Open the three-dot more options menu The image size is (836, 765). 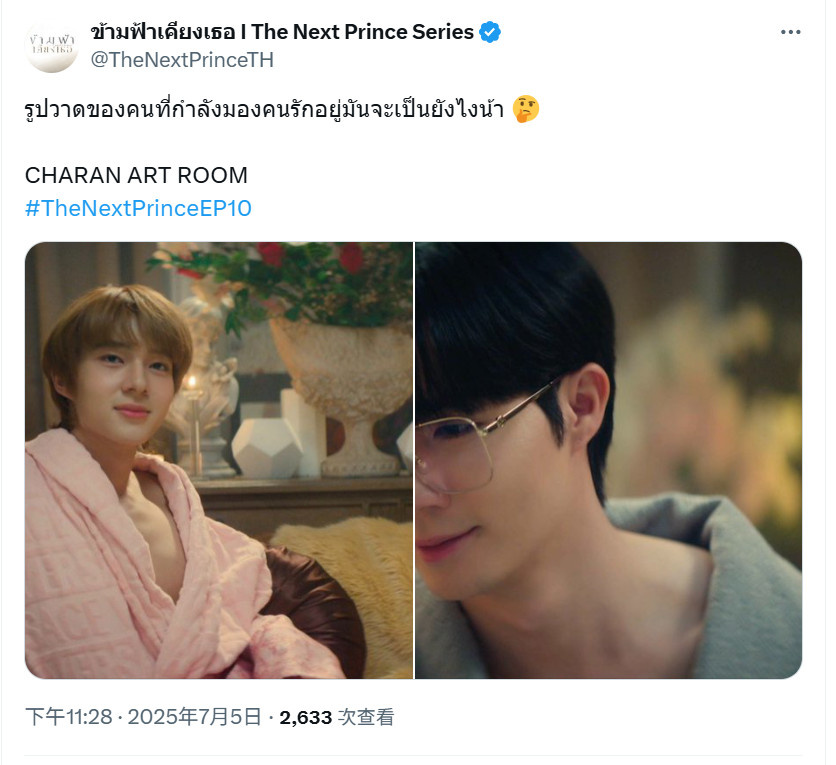click(x=790, y=32)
